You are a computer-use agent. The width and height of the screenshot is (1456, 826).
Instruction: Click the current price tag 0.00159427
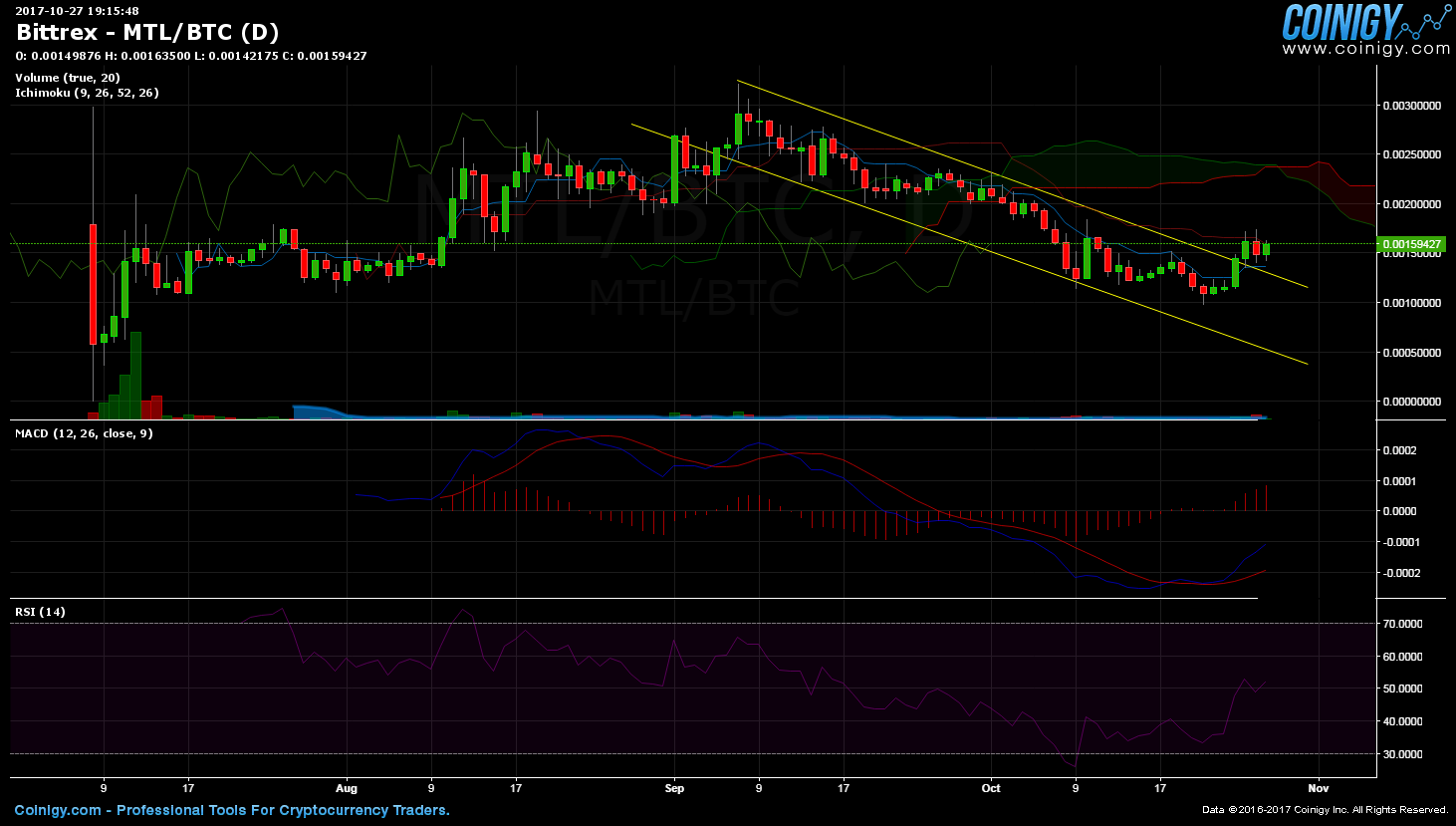[x=1410, y=244]
